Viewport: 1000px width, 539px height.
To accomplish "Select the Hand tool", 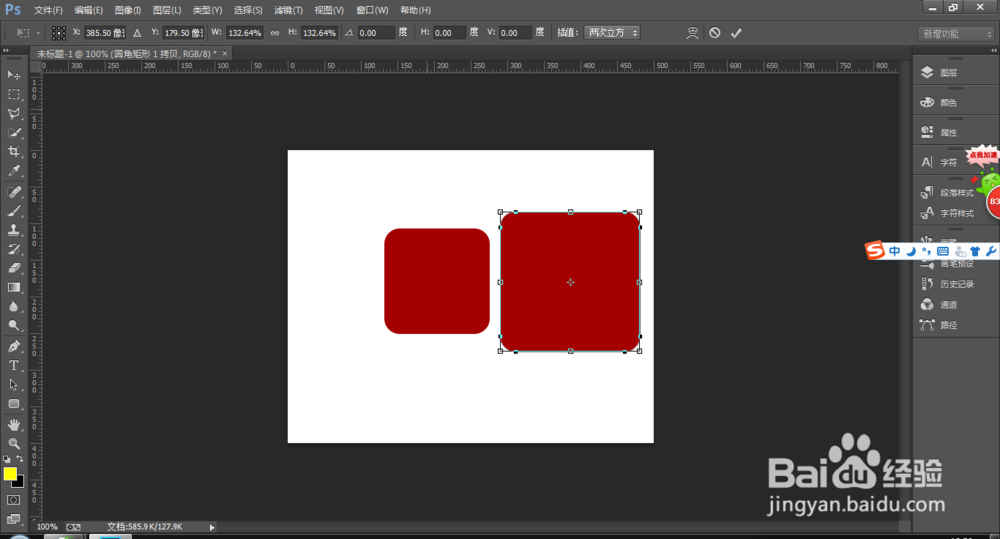I will pos(13,425).
